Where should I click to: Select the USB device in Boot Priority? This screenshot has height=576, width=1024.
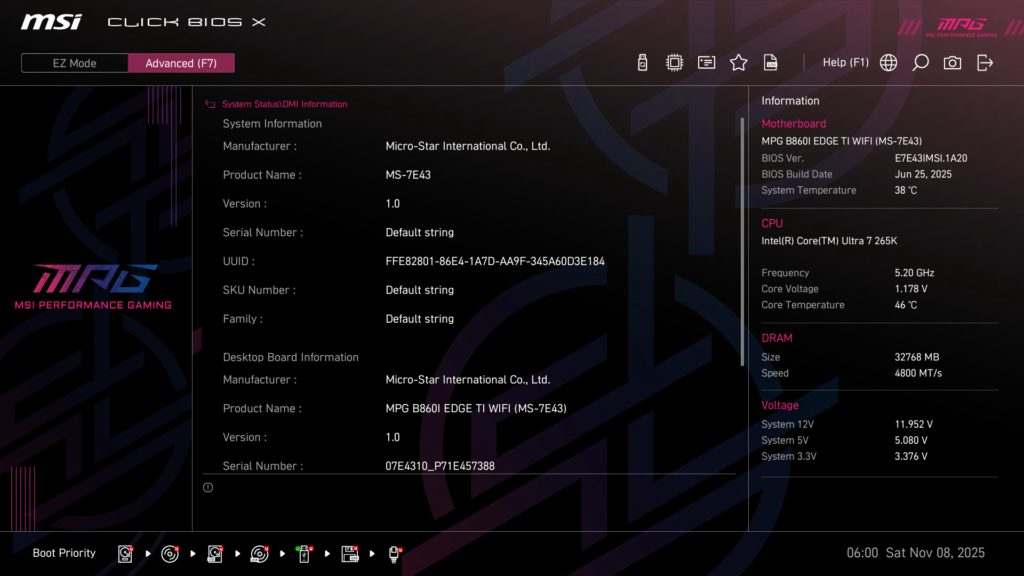tap(304, 552)
